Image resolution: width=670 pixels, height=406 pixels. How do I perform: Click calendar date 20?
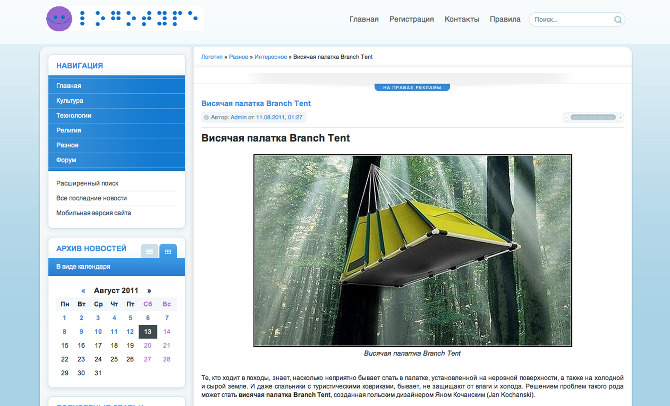point(147,346)
